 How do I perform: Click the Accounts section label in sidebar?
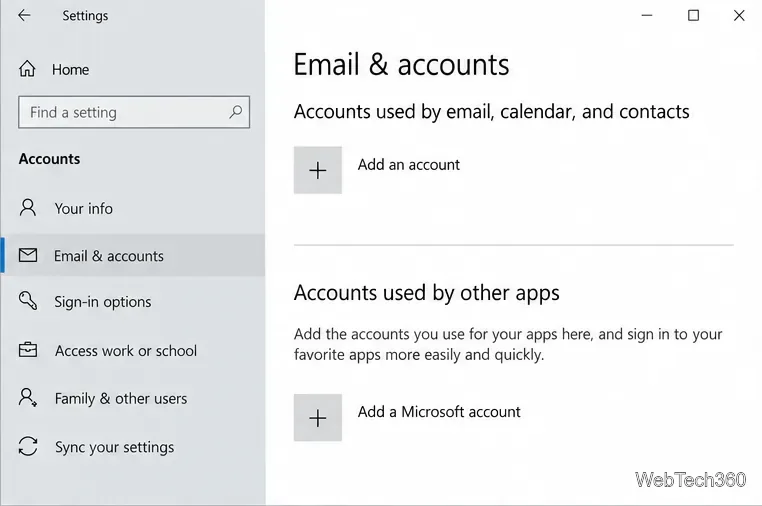point(50,159)
